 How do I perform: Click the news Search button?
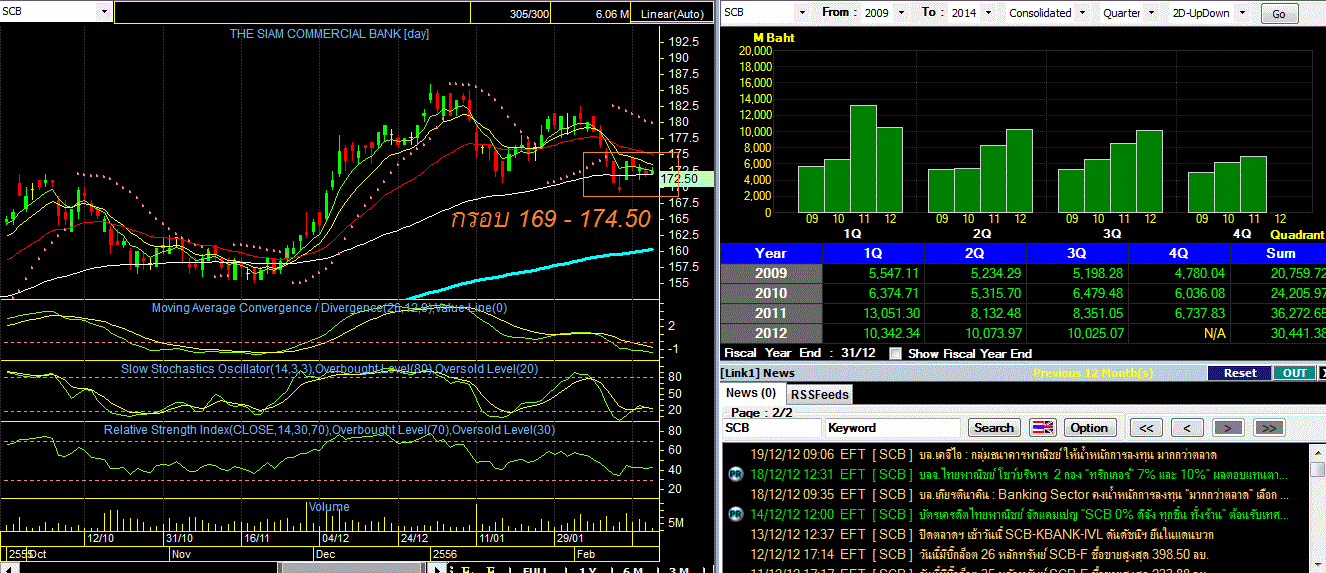(994, 428)
